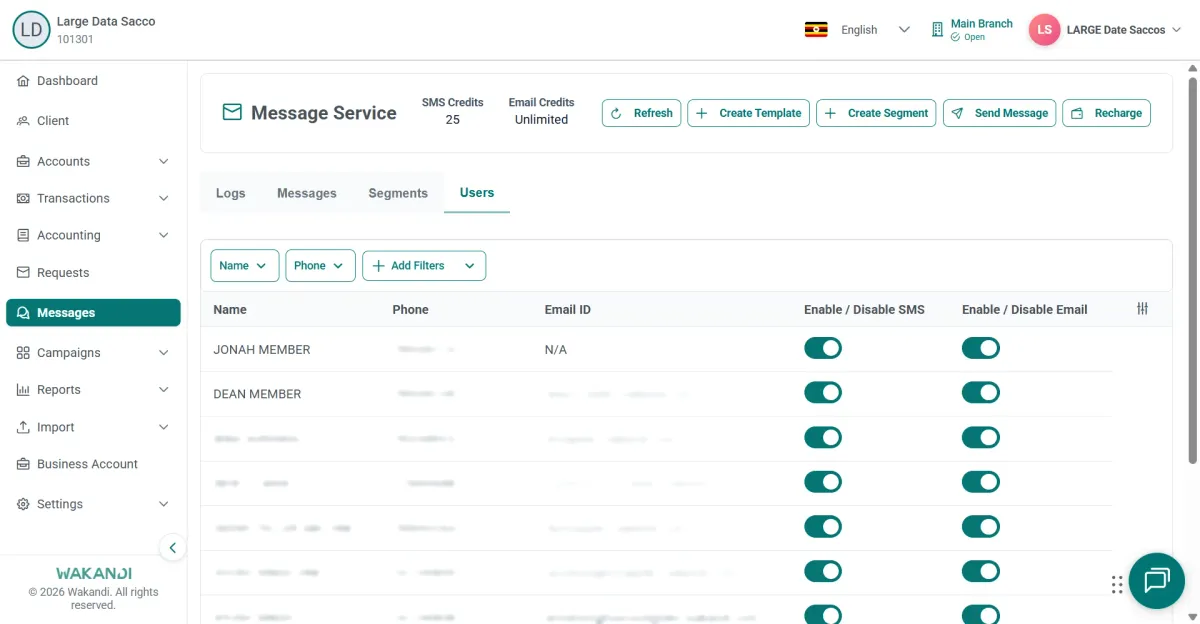
Task: Click the Main Branch building icon
Action: (937, 30)
